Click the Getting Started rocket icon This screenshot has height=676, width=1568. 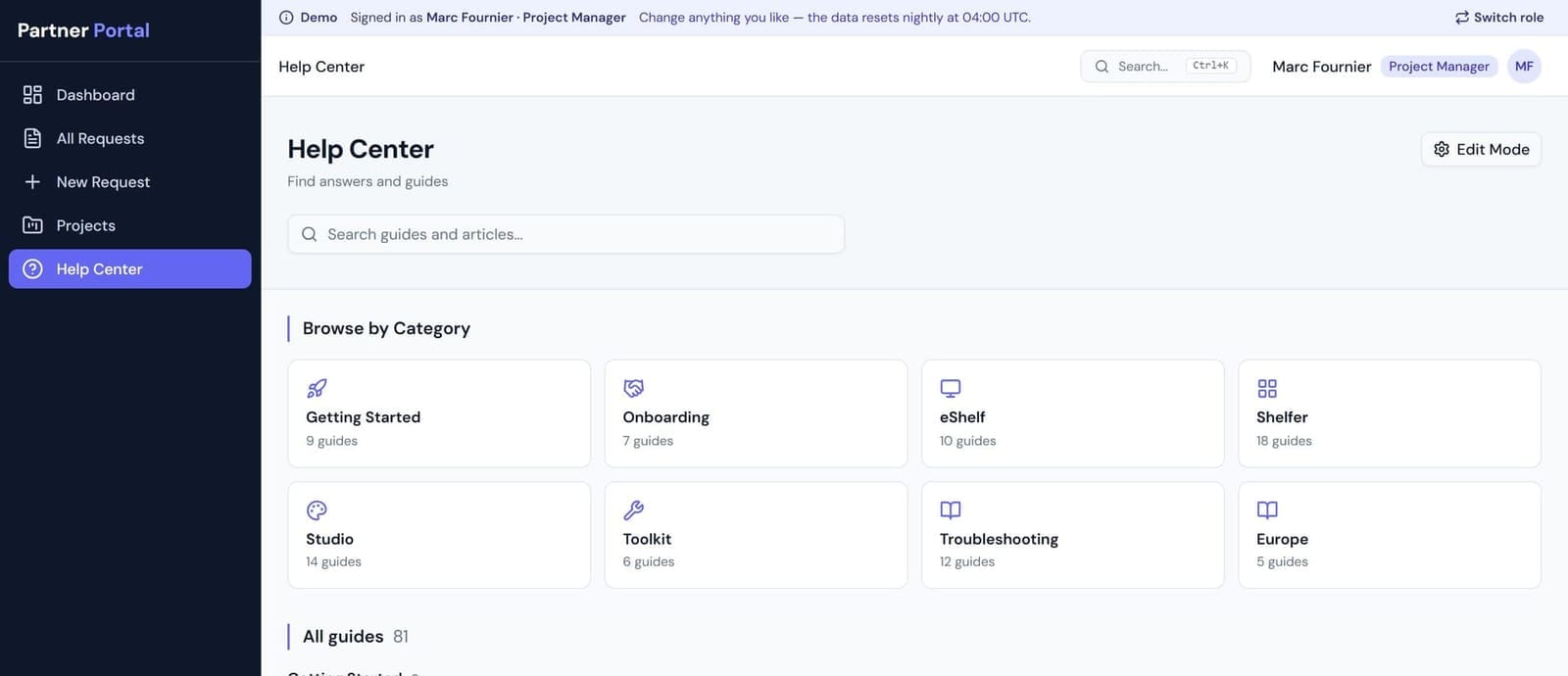(317, 388)
